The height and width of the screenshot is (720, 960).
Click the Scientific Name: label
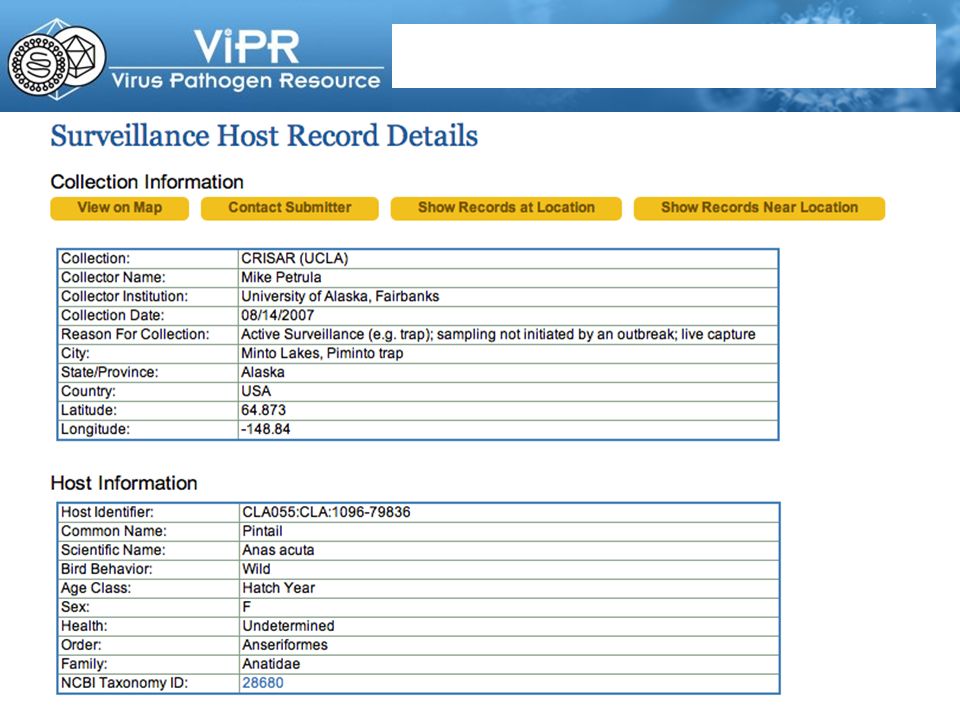113,550
